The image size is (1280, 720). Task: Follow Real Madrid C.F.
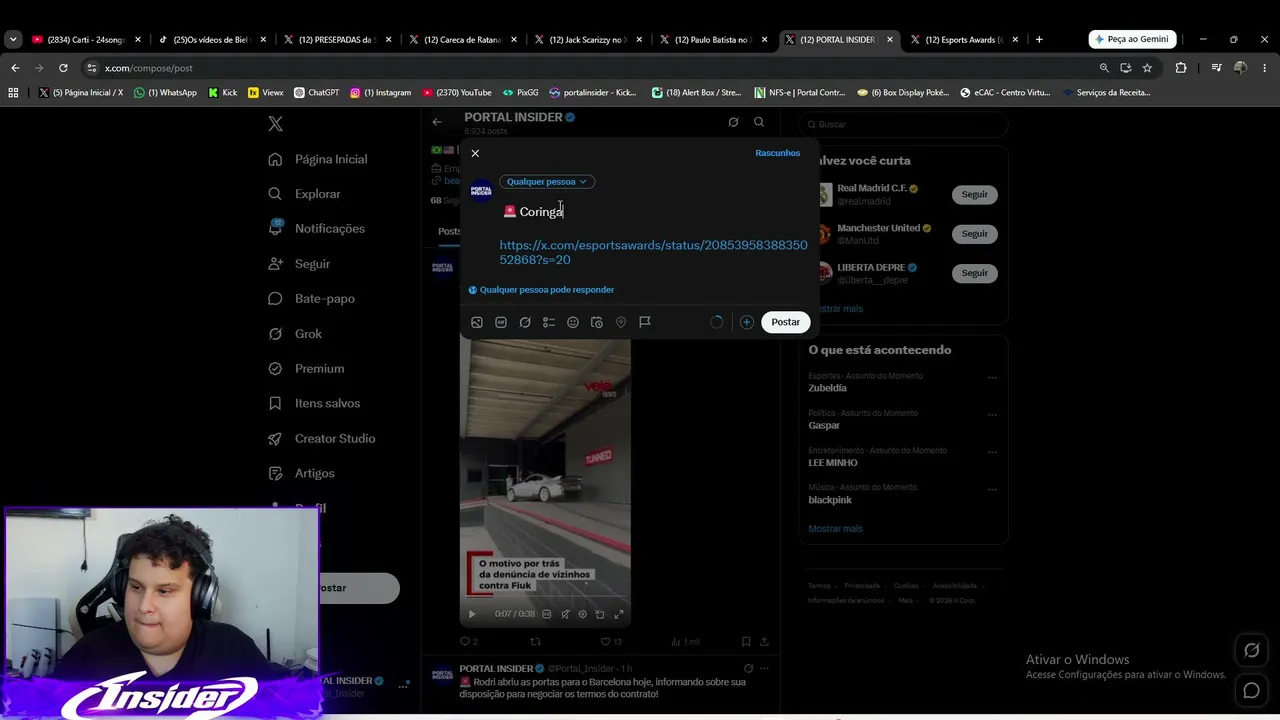tap(974, 194)
